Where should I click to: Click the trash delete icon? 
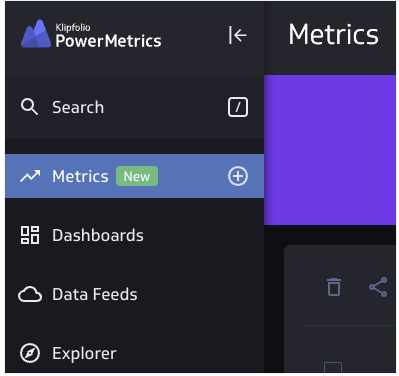click(x=334, y=287)
